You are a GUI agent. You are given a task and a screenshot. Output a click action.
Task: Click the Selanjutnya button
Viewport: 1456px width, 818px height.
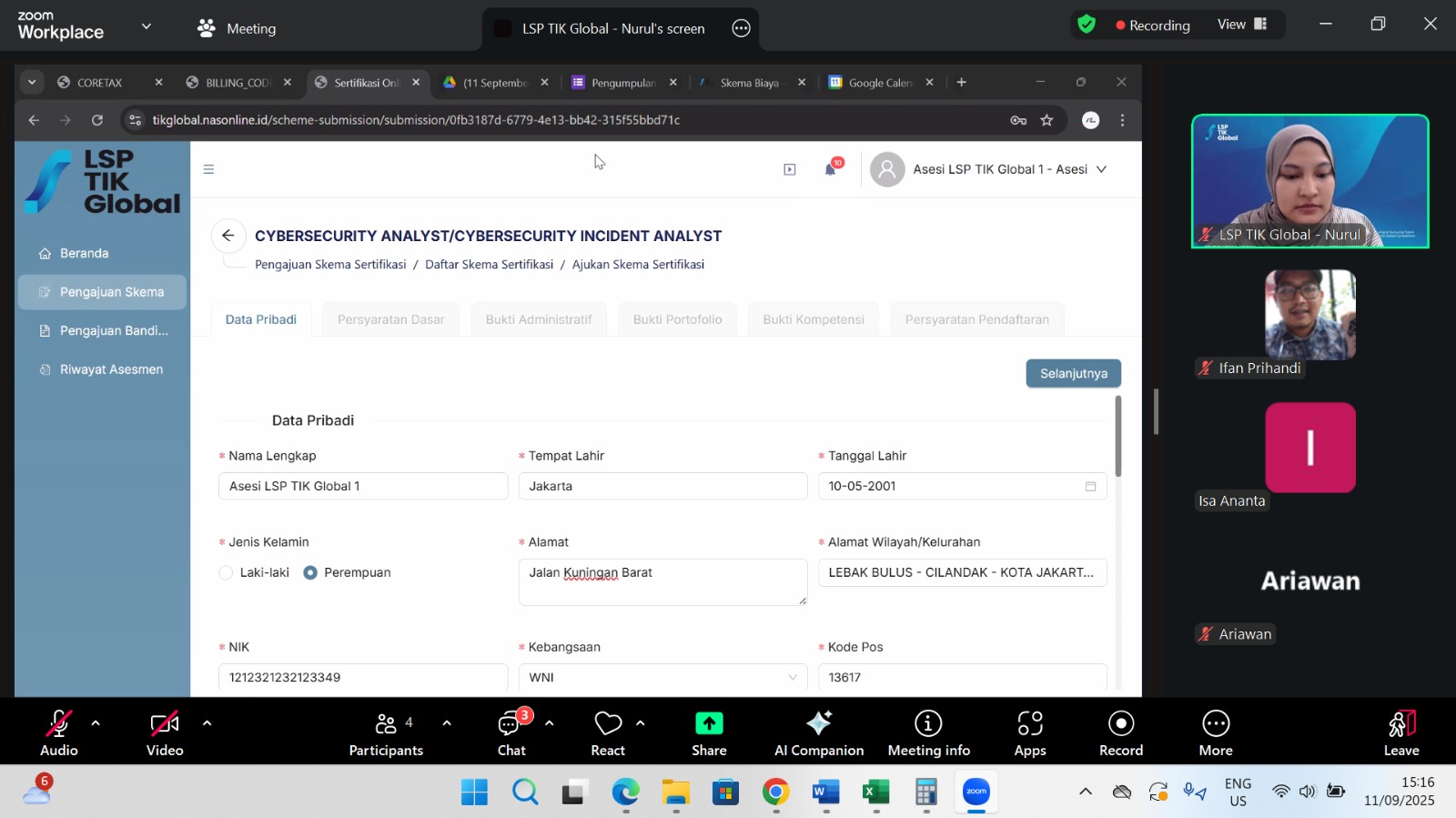click(x=1073, y=374)
